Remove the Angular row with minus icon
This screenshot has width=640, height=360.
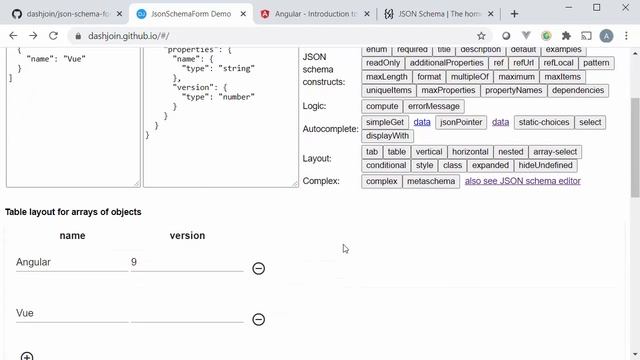coord(258,269)
